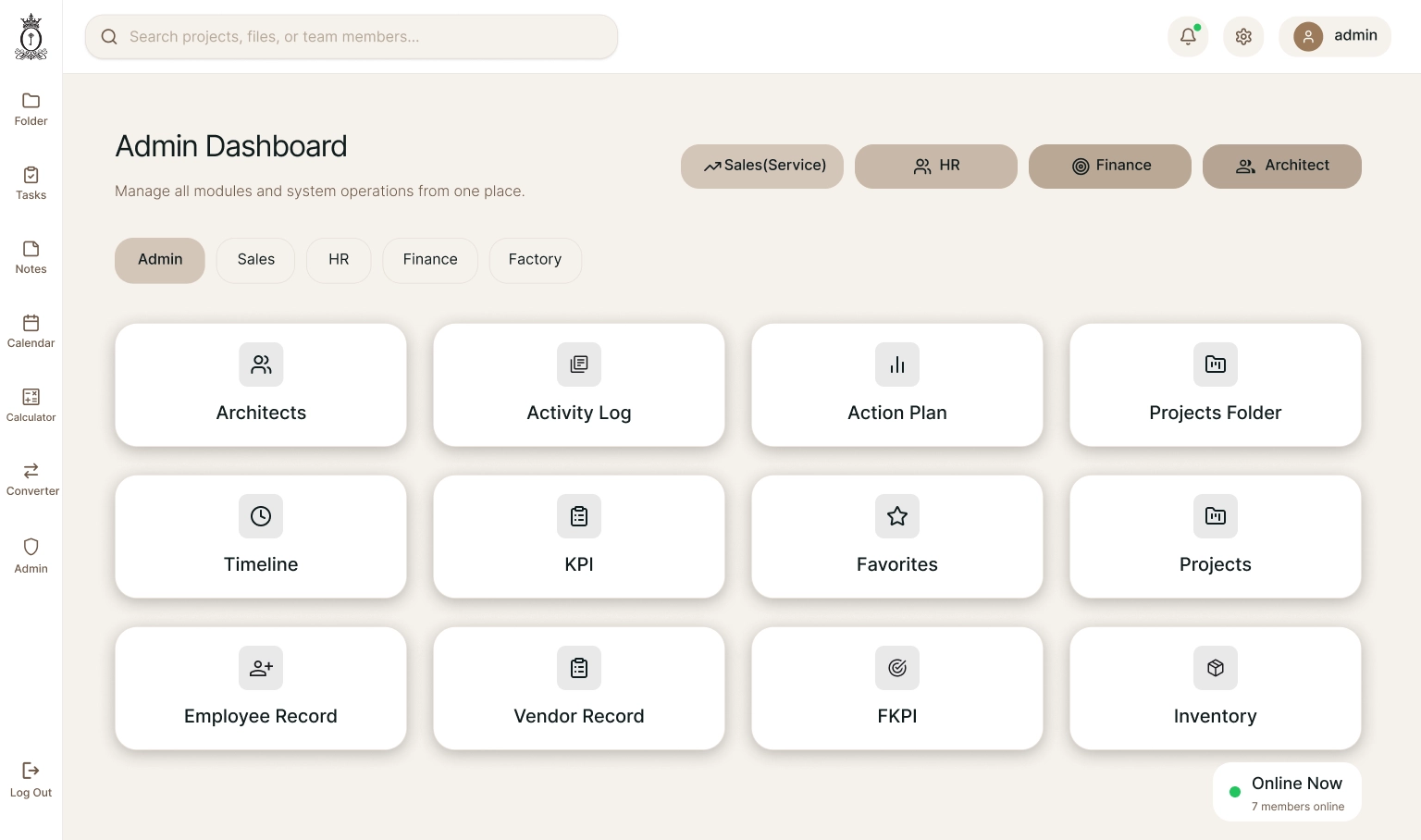This screenshot has width=1421, height=840.
Task: Click the Vendor Record clipboard icon
Action: coord(579,668)
